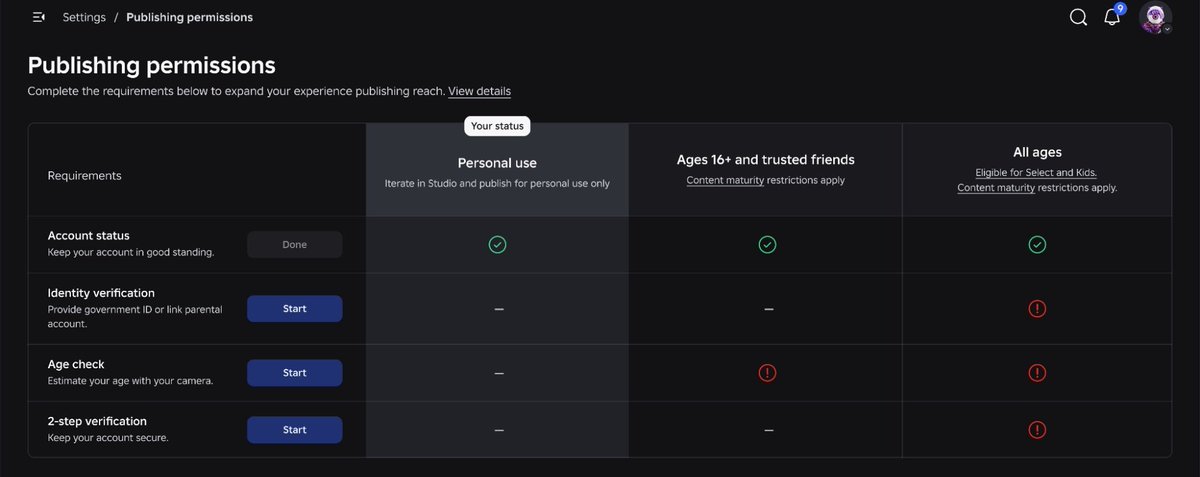Click red alert for Identity verification under All ages
The width and height of the screenshot is (1200, 477).
click(x=1037, y=309)
